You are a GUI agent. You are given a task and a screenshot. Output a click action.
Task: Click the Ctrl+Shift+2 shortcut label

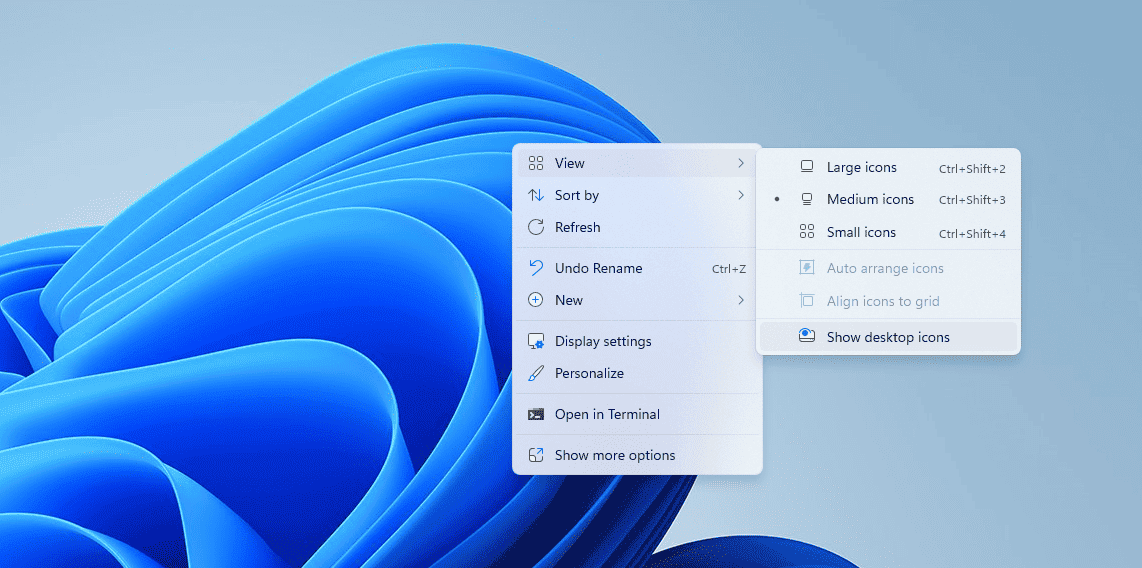(x=972, y=169)
